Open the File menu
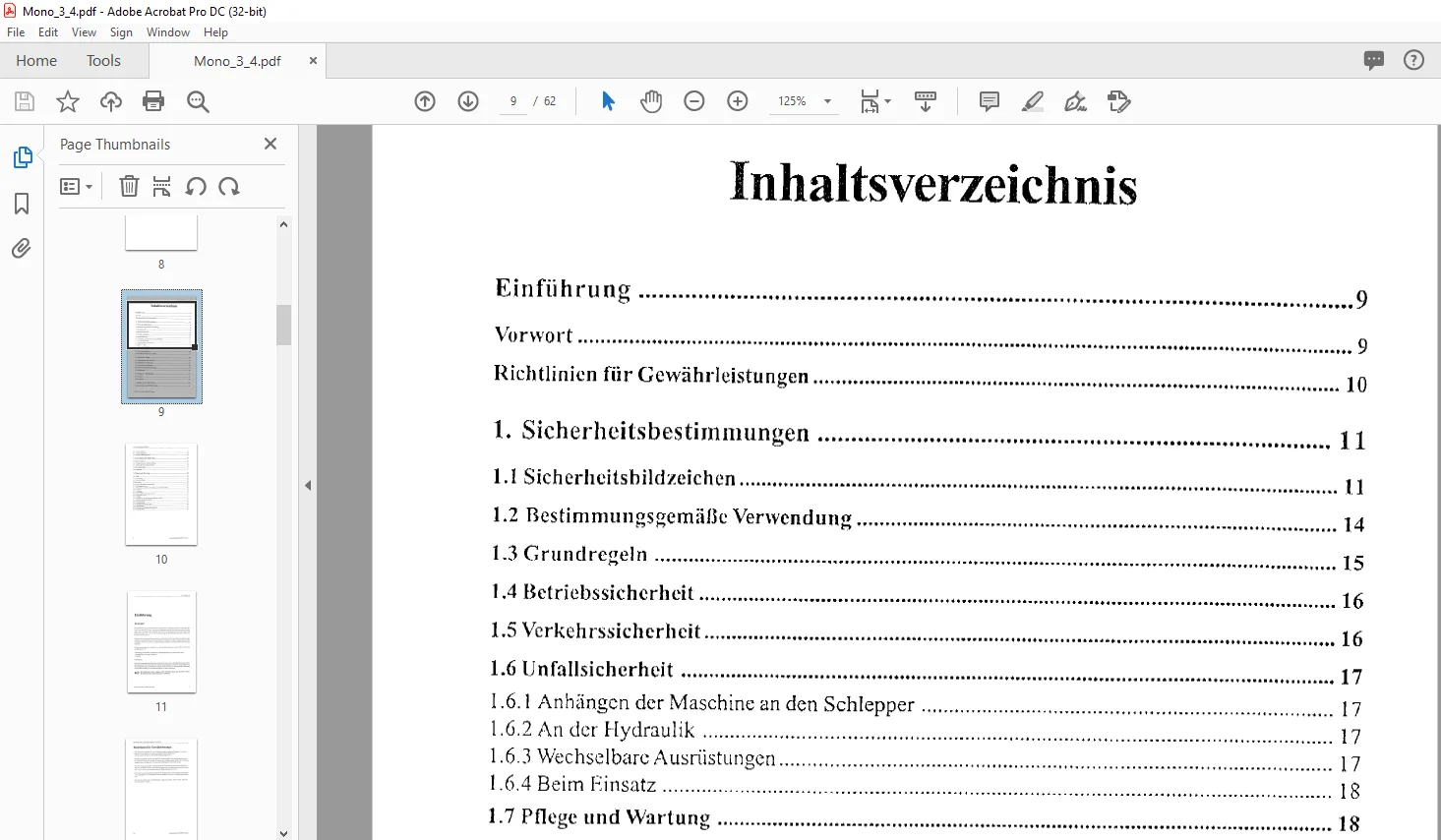 pos(16,32)
